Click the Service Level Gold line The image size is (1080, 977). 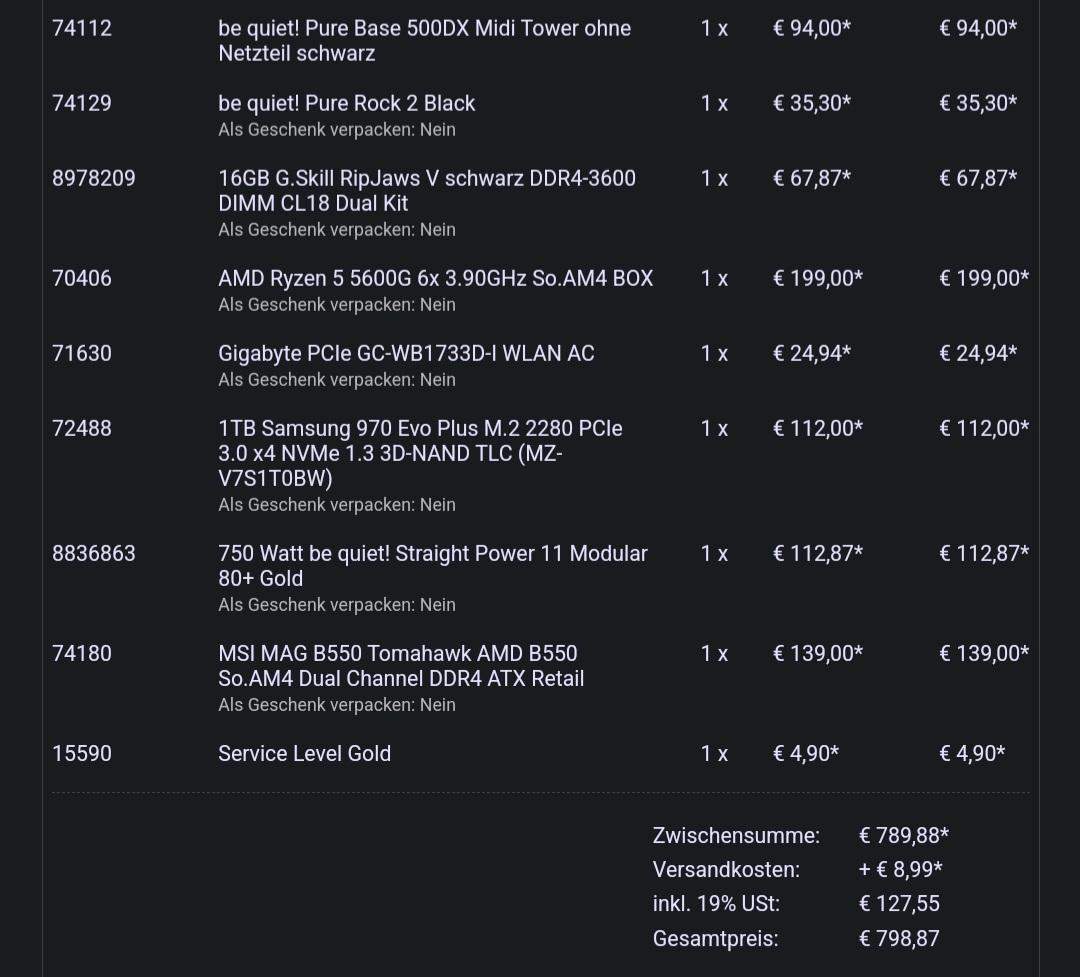click(x=304, y=753)
